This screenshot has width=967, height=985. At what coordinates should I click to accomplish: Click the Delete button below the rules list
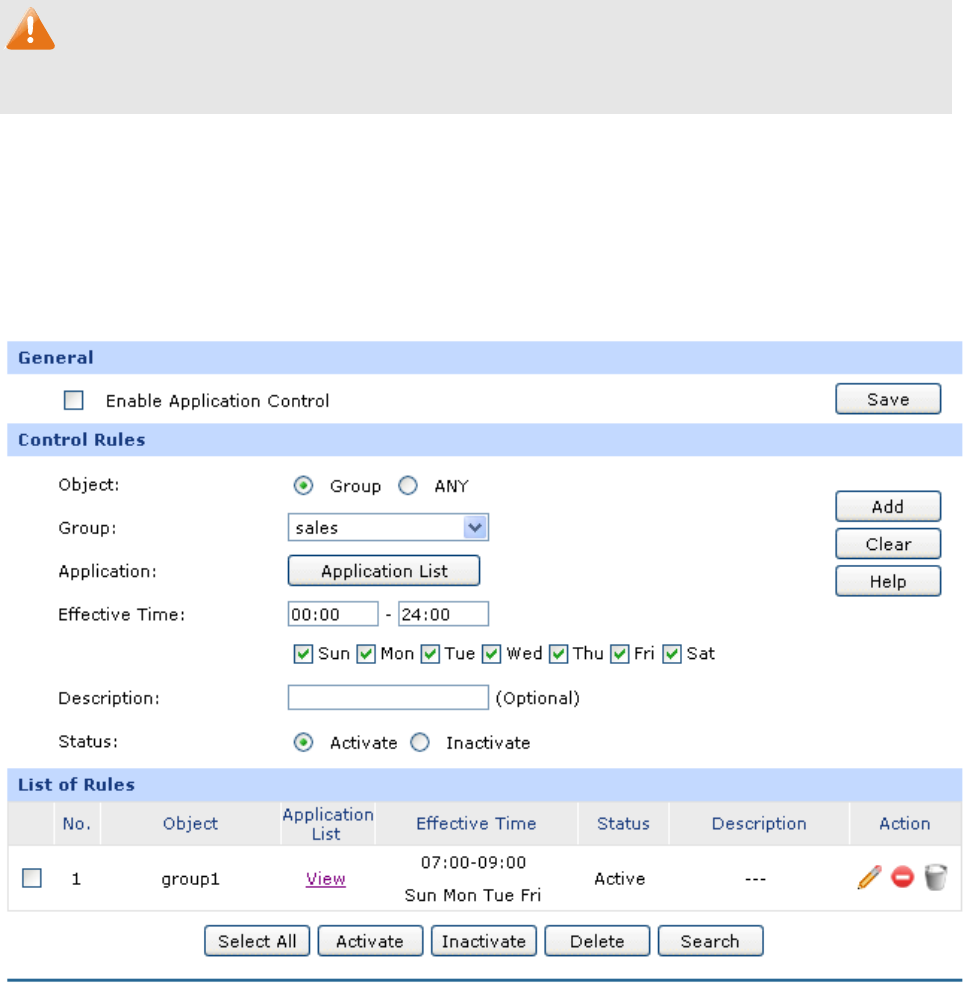pos(597,941)
